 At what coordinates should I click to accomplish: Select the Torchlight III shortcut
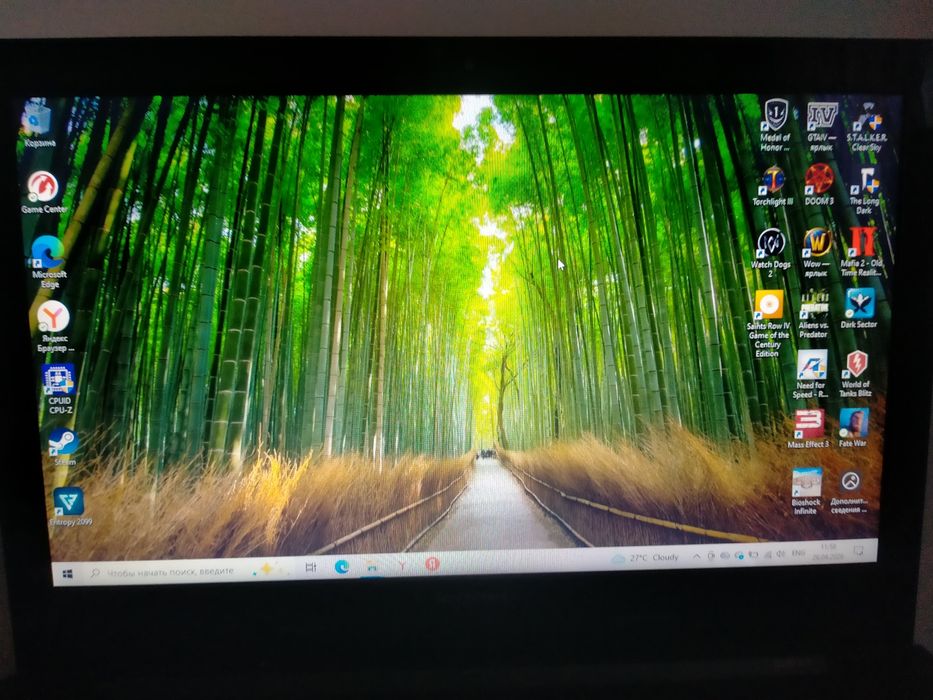coord(773,186)
